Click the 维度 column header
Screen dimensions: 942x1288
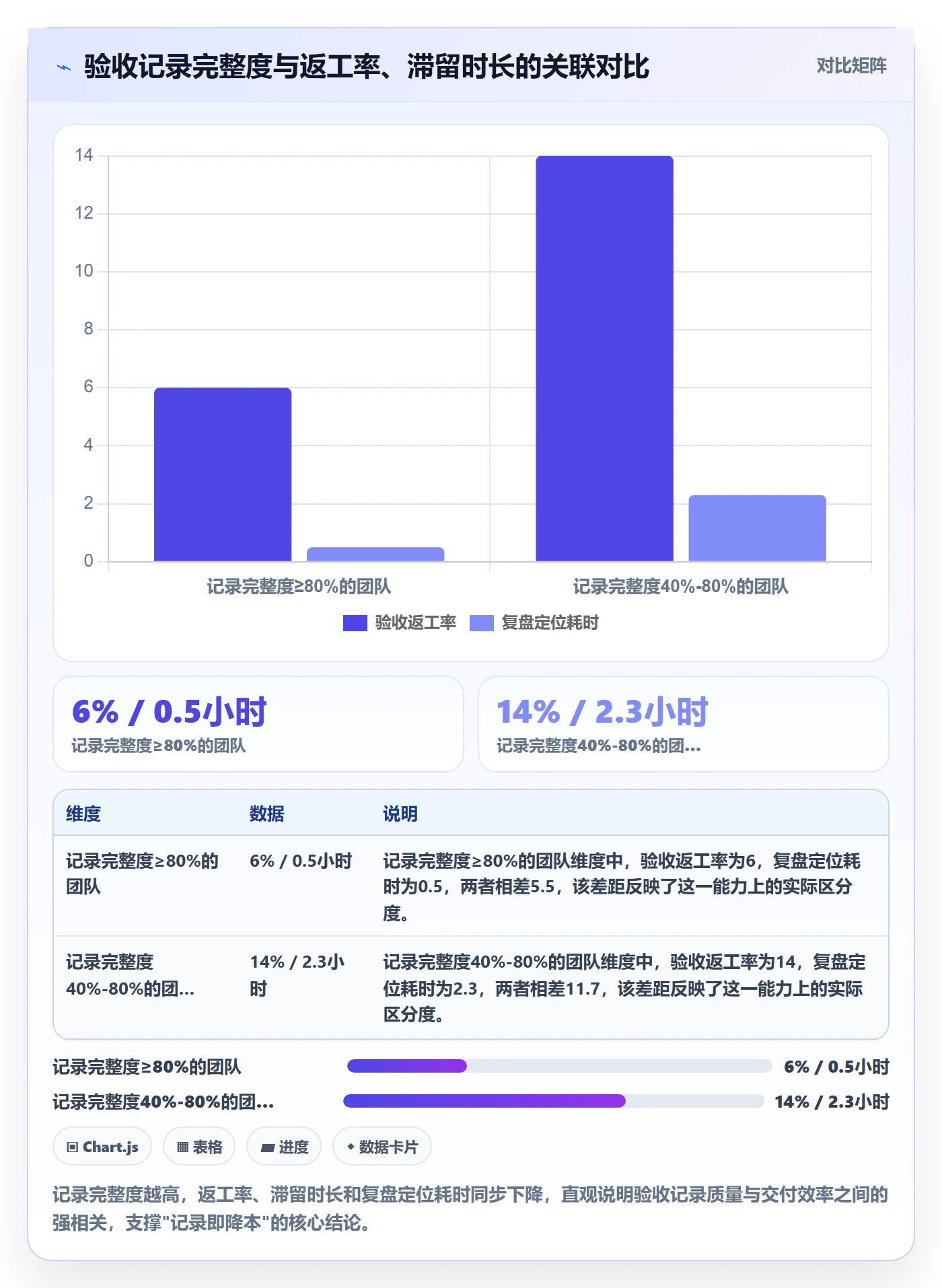click(83, 814)
